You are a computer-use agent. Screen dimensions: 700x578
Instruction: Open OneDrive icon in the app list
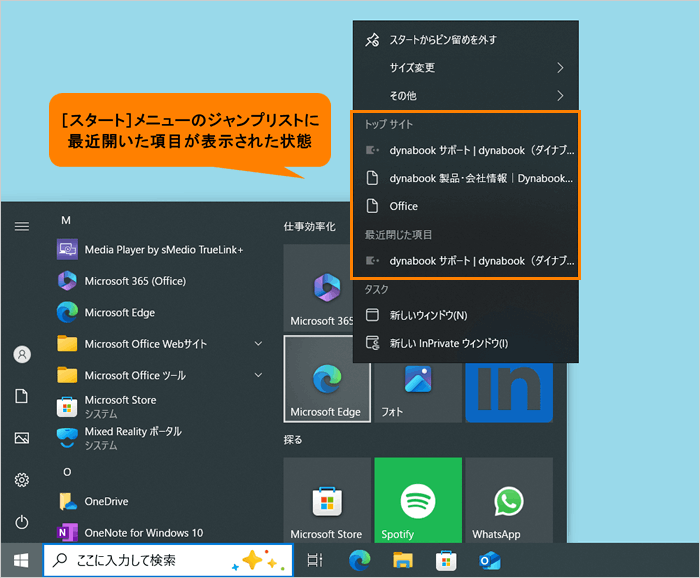68,501
